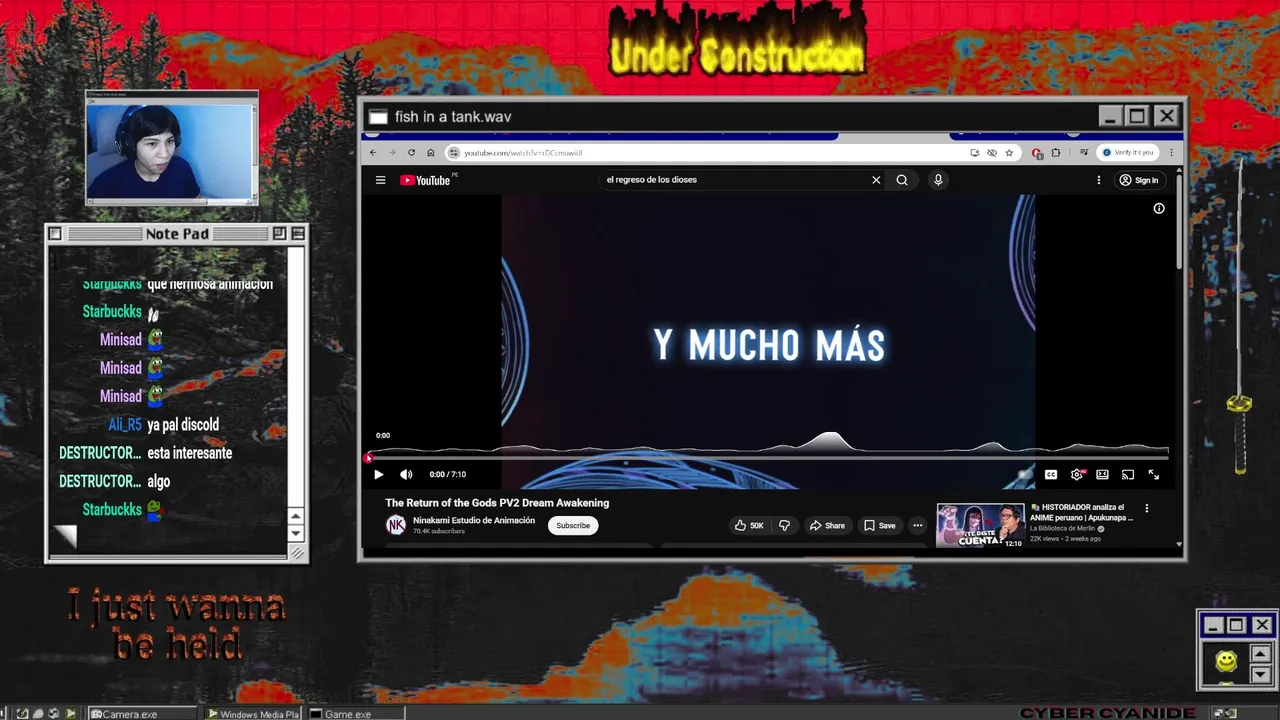
Task: Clear the YouTube search box text
Action: pyautogui.click(x=876, y=180)
